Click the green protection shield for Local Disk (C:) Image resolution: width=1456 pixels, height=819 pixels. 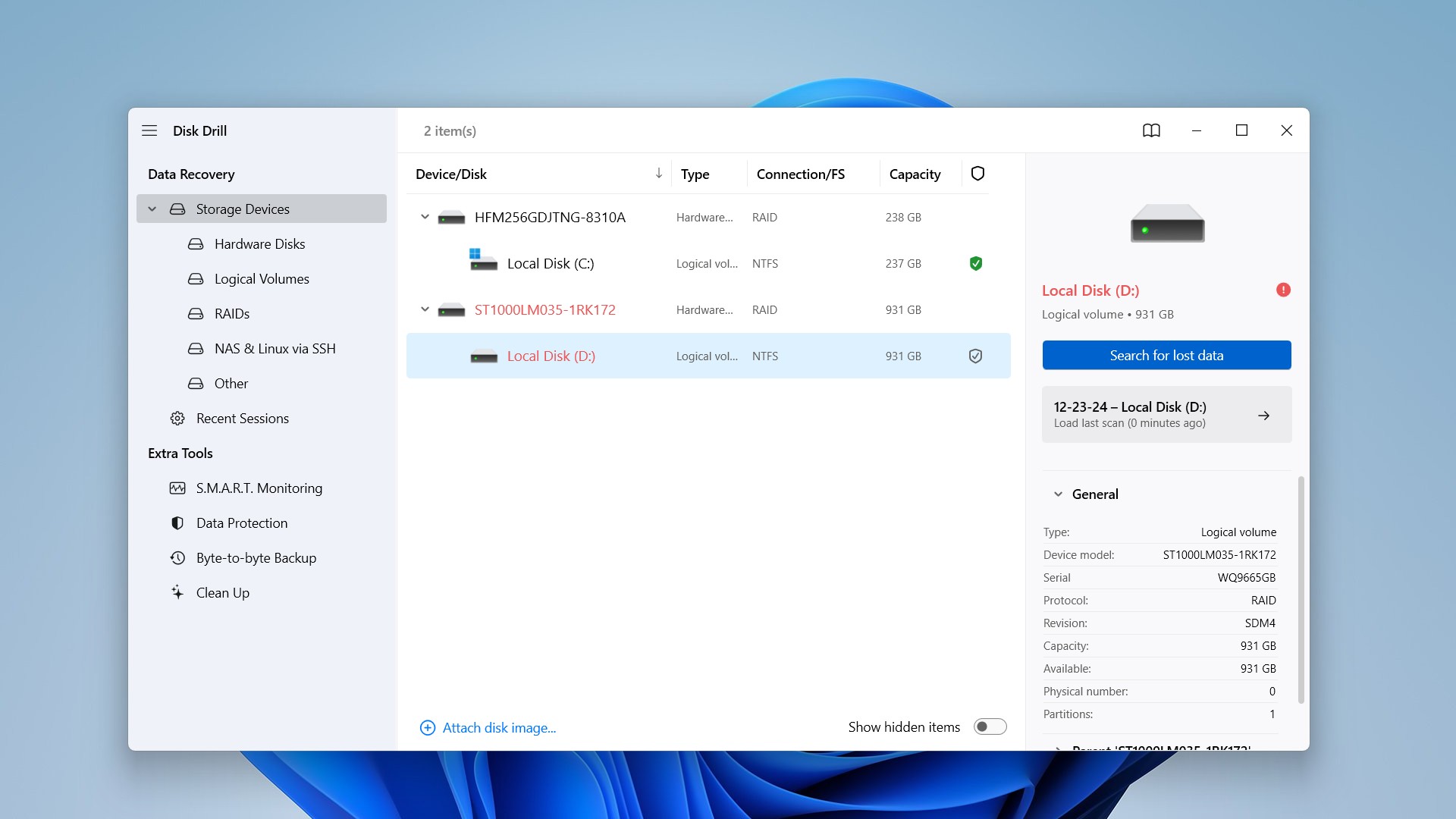coord(976,263)
